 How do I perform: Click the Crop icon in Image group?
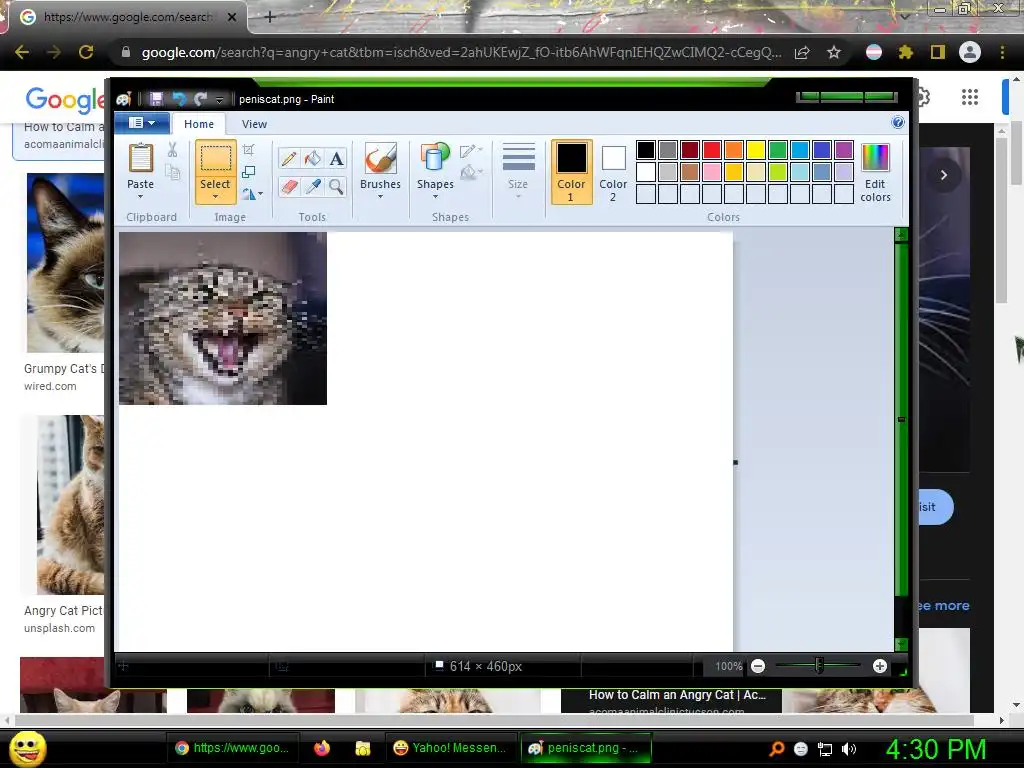coord(248,150)
